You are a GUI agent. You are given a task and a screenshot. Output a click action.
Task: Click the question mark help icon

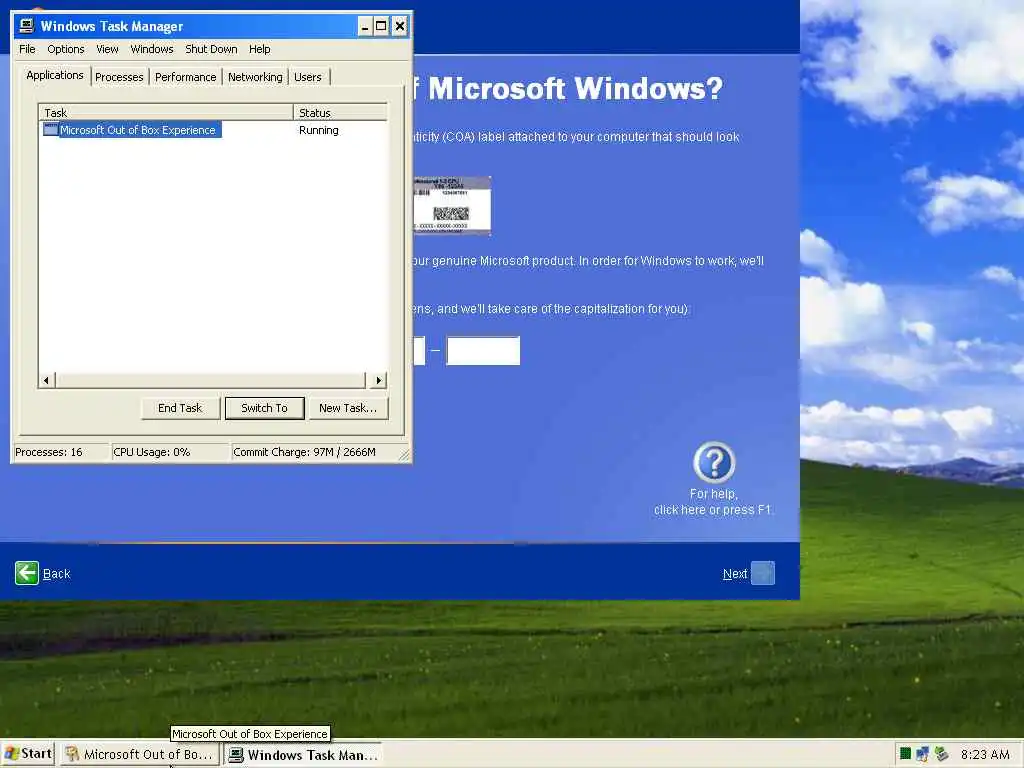714,462
